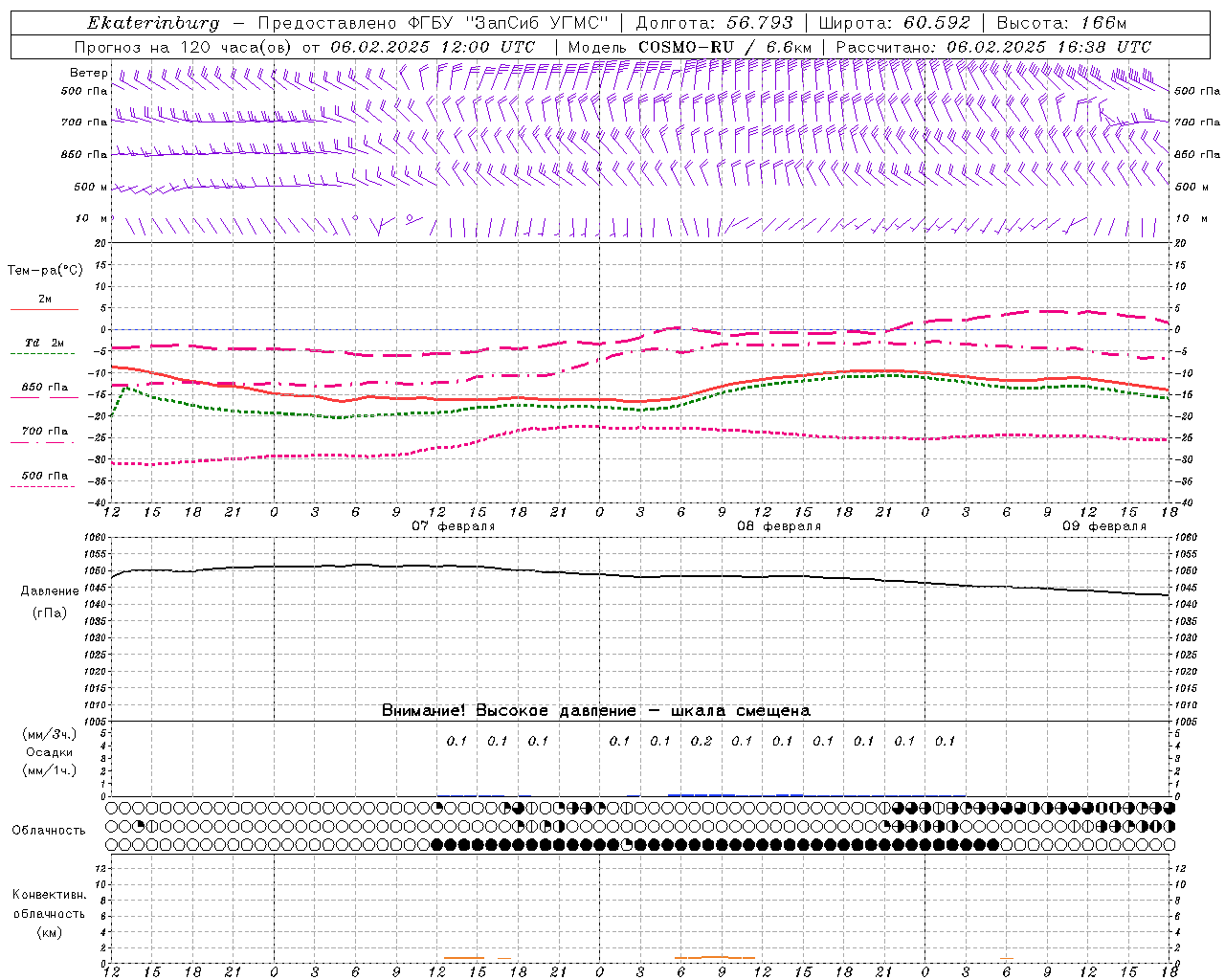Select the 'Широта: 60.592' header value
The height and width of the screenshot is (980, 1225).
(x=894, y=23)
